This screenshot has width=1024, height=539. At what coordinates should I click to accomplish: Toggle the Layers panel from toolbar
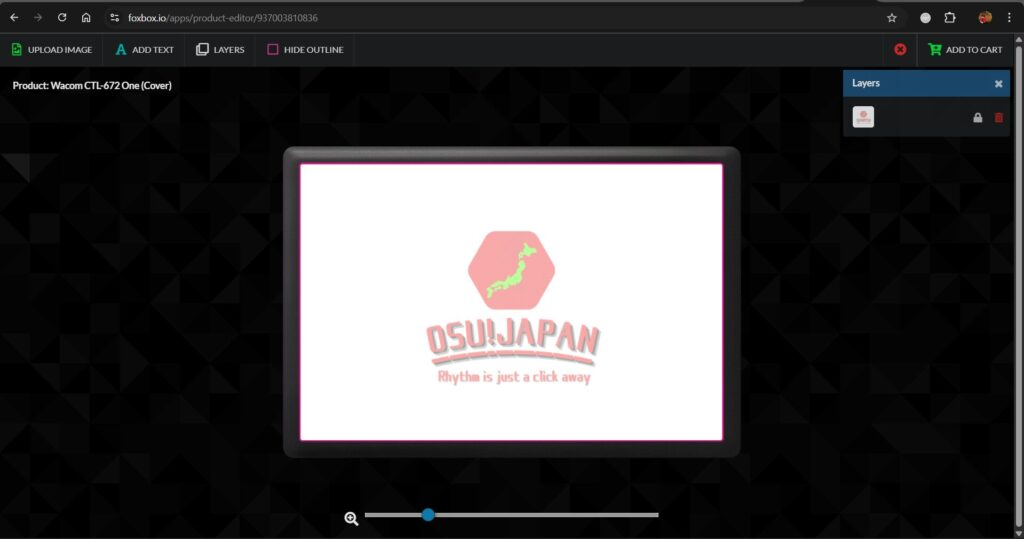point(220,50)
